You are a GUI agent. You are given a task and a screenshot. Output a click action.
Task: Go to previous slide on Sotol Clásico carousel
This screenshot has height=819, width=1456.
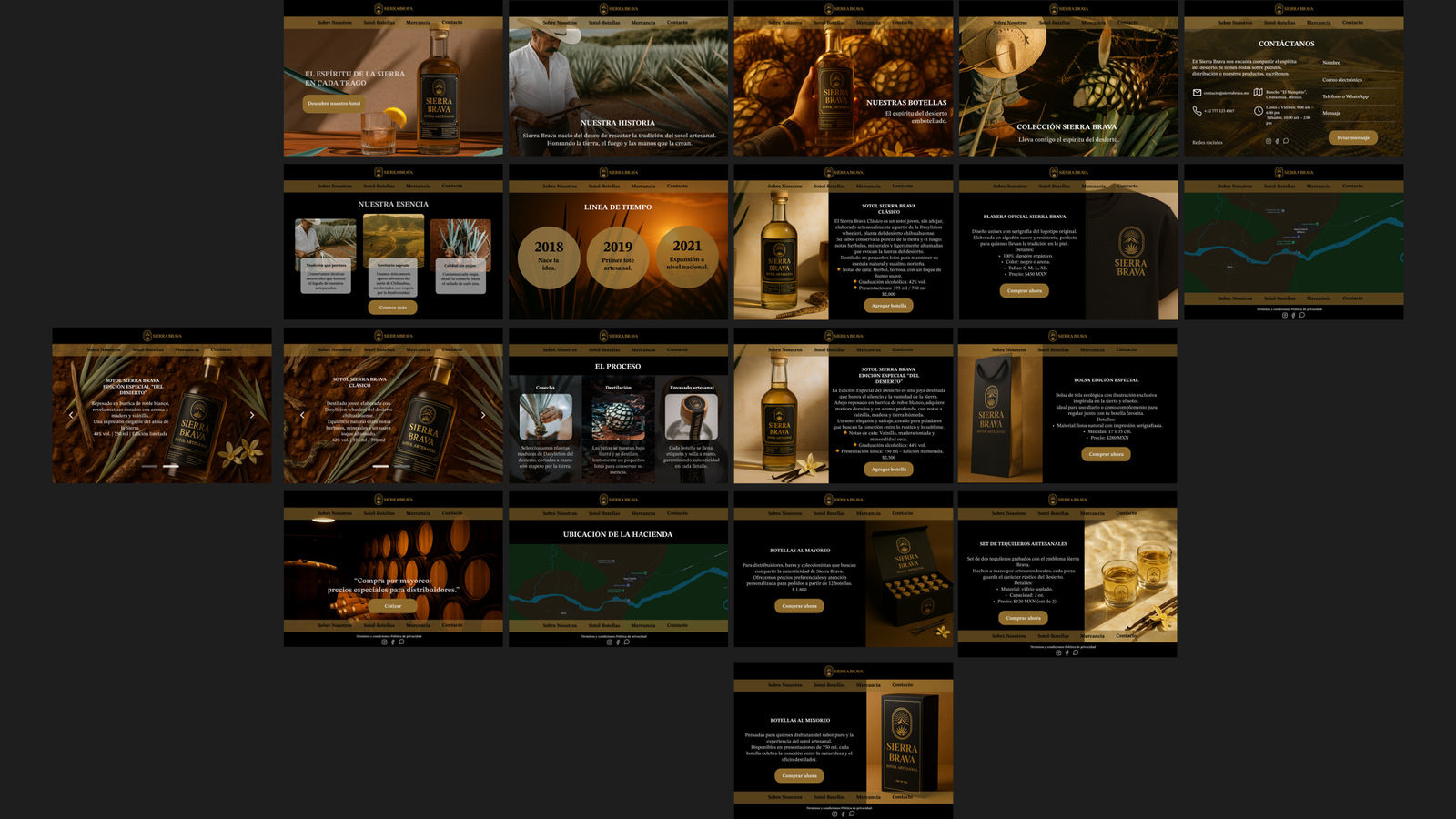302,415
